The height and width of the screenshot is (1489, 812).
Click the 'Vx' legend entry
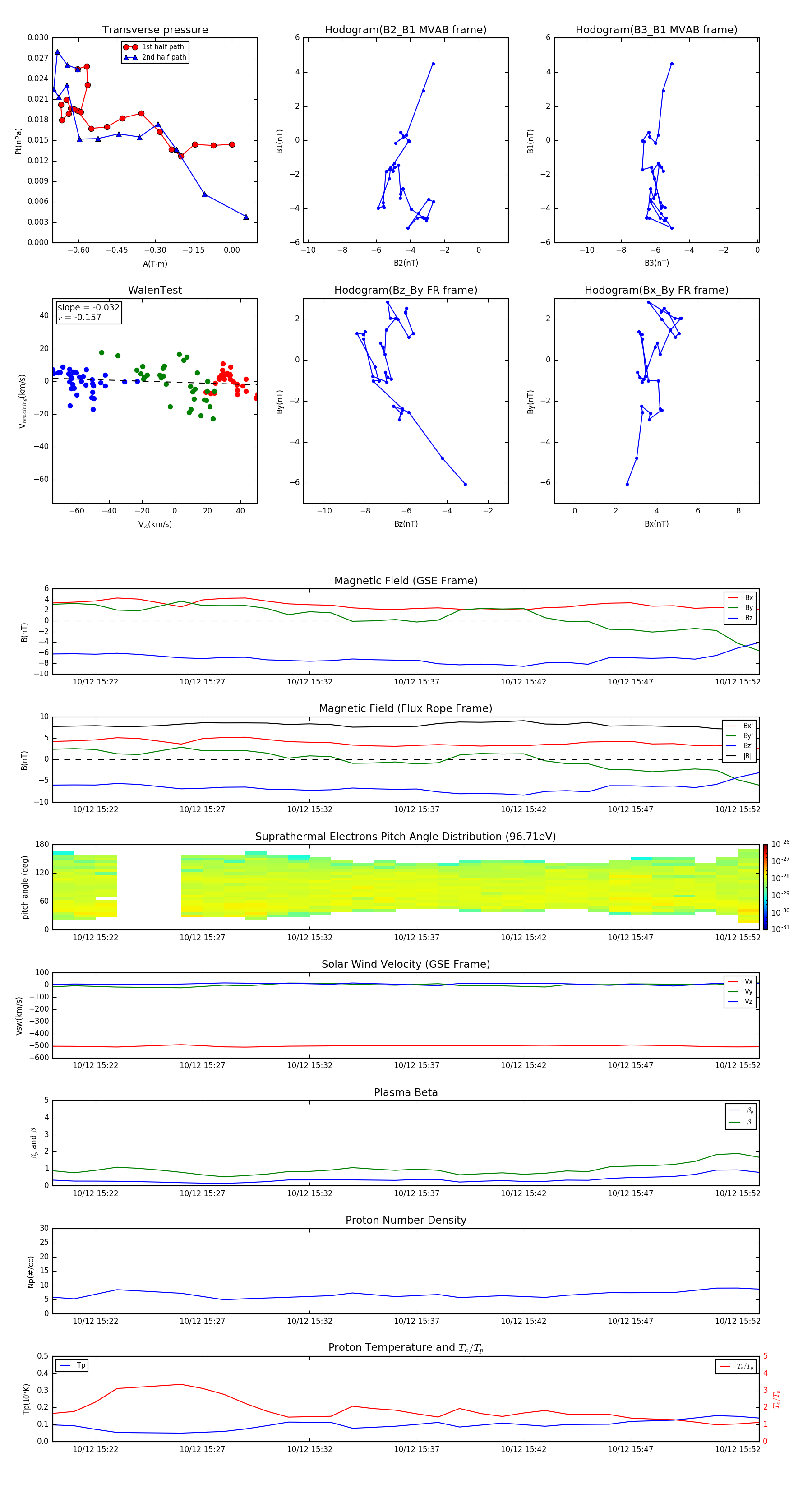pyautogui.click(x=740, y=981)
